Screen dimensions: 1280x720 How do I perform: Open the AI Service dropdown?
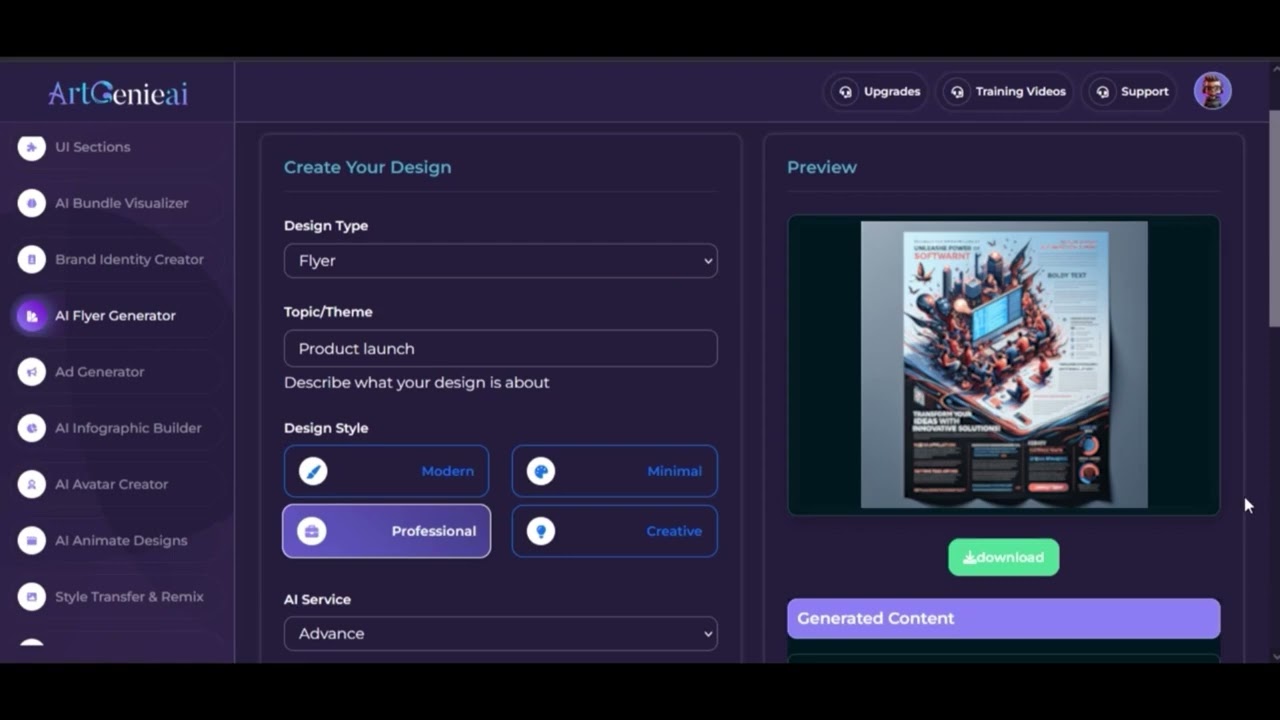point(500,634)
